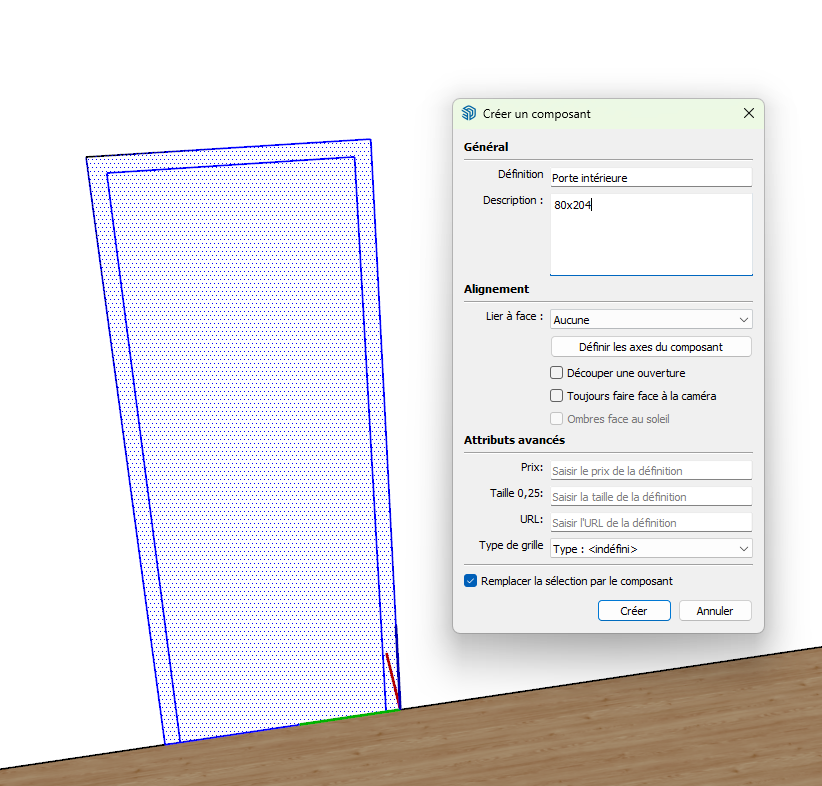The height and width of the screenshot is (786, 822).
Task: Expand the Lier à face chevron arrow
Action: click(x=743, y=320)
